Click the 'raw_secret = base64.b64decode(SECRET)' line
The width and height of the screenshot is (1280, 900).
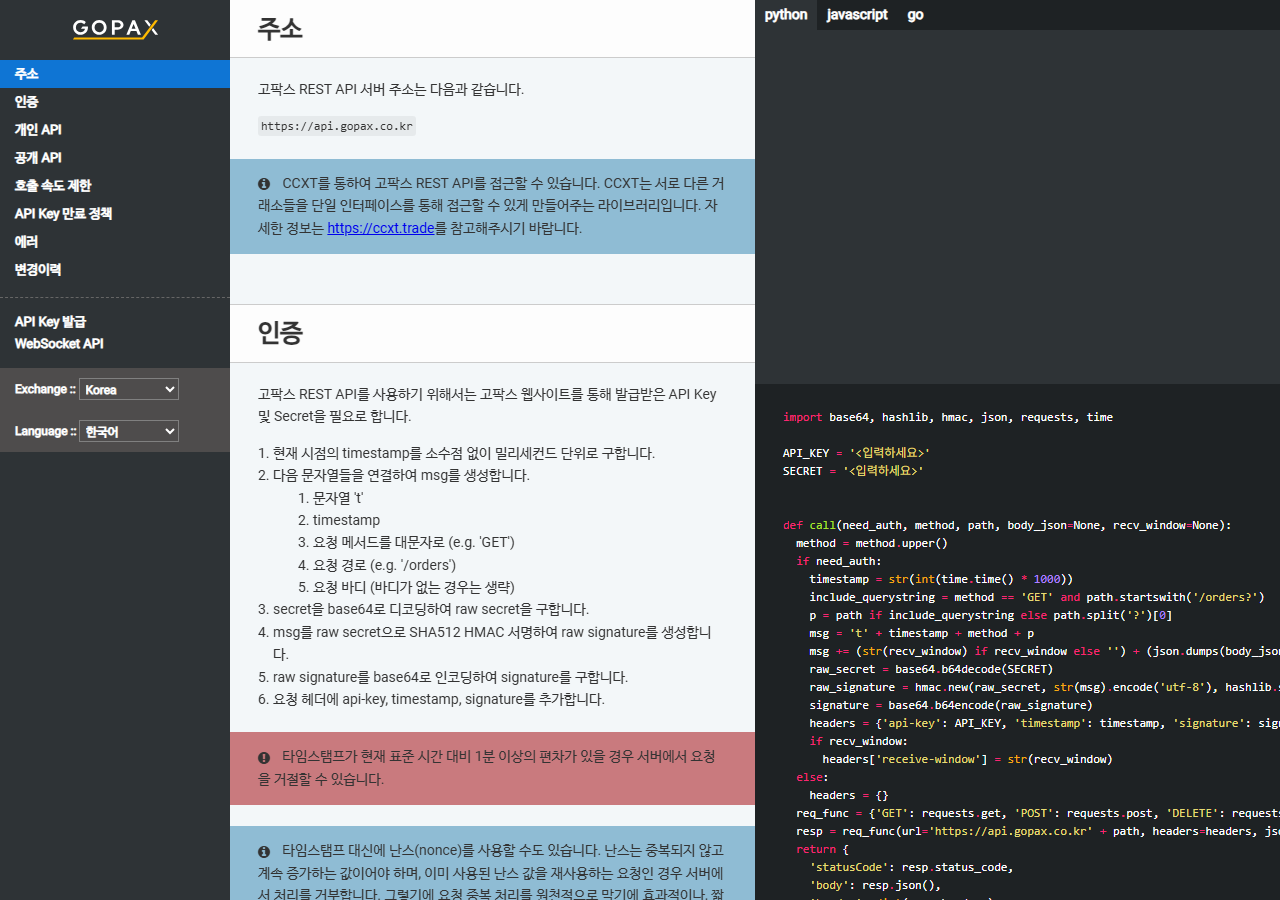931,669
